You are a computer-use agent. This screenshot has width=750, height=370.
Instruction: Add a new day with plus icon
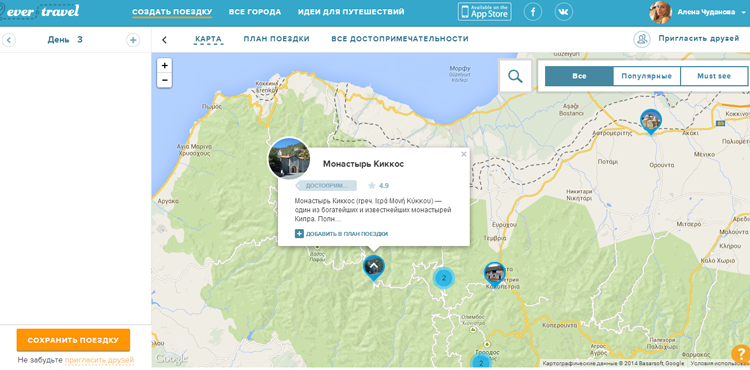pos(133,40)
